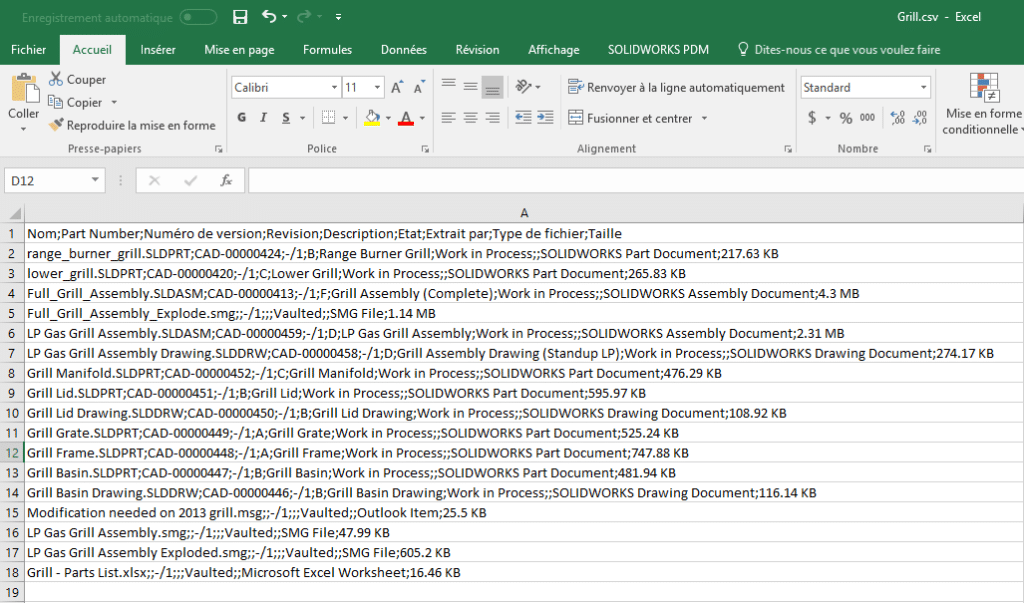
Task: Center text horizontally
Action: pos(470,118)
